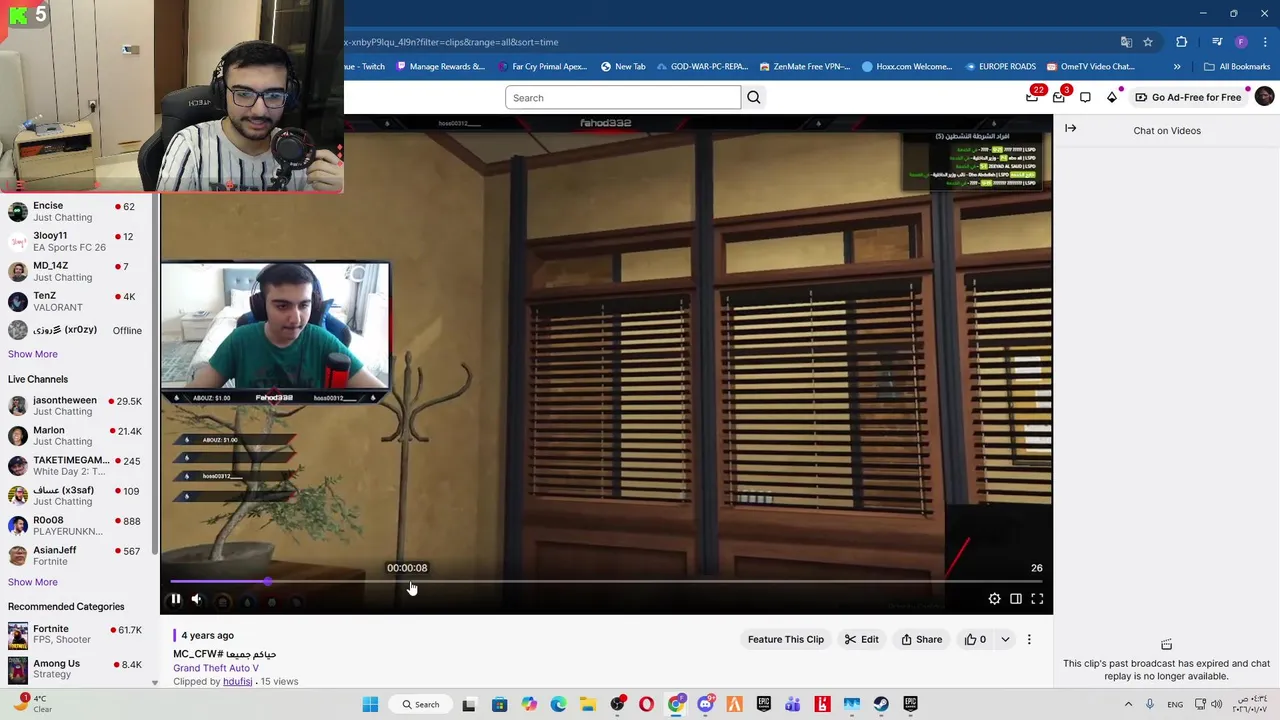The image size is (1280, 720).
Task: Open Chrome extensions puzzle icon
Action: point(1181,42)
